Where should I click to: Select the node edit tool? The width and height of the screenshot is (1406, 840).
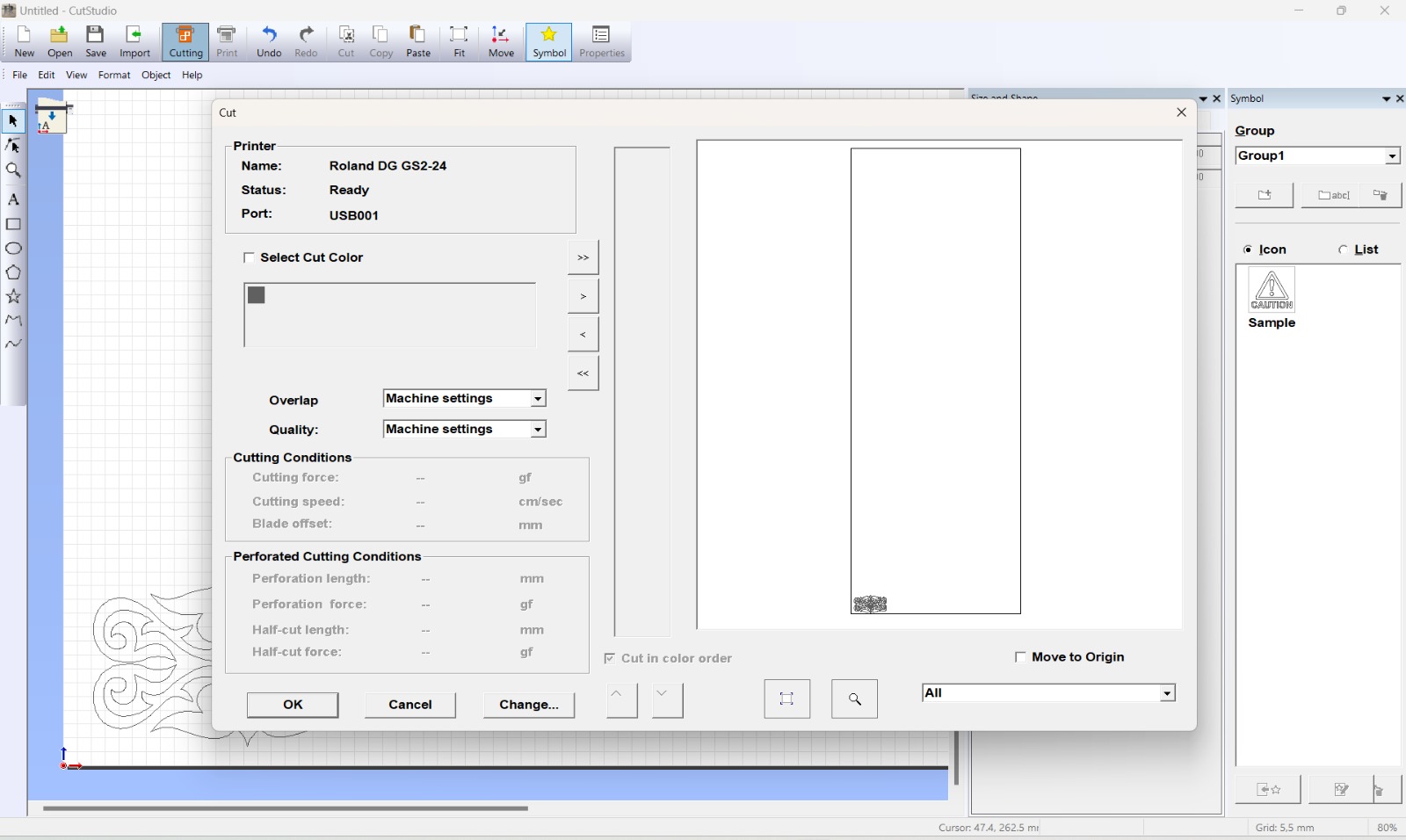click(13, 146)
